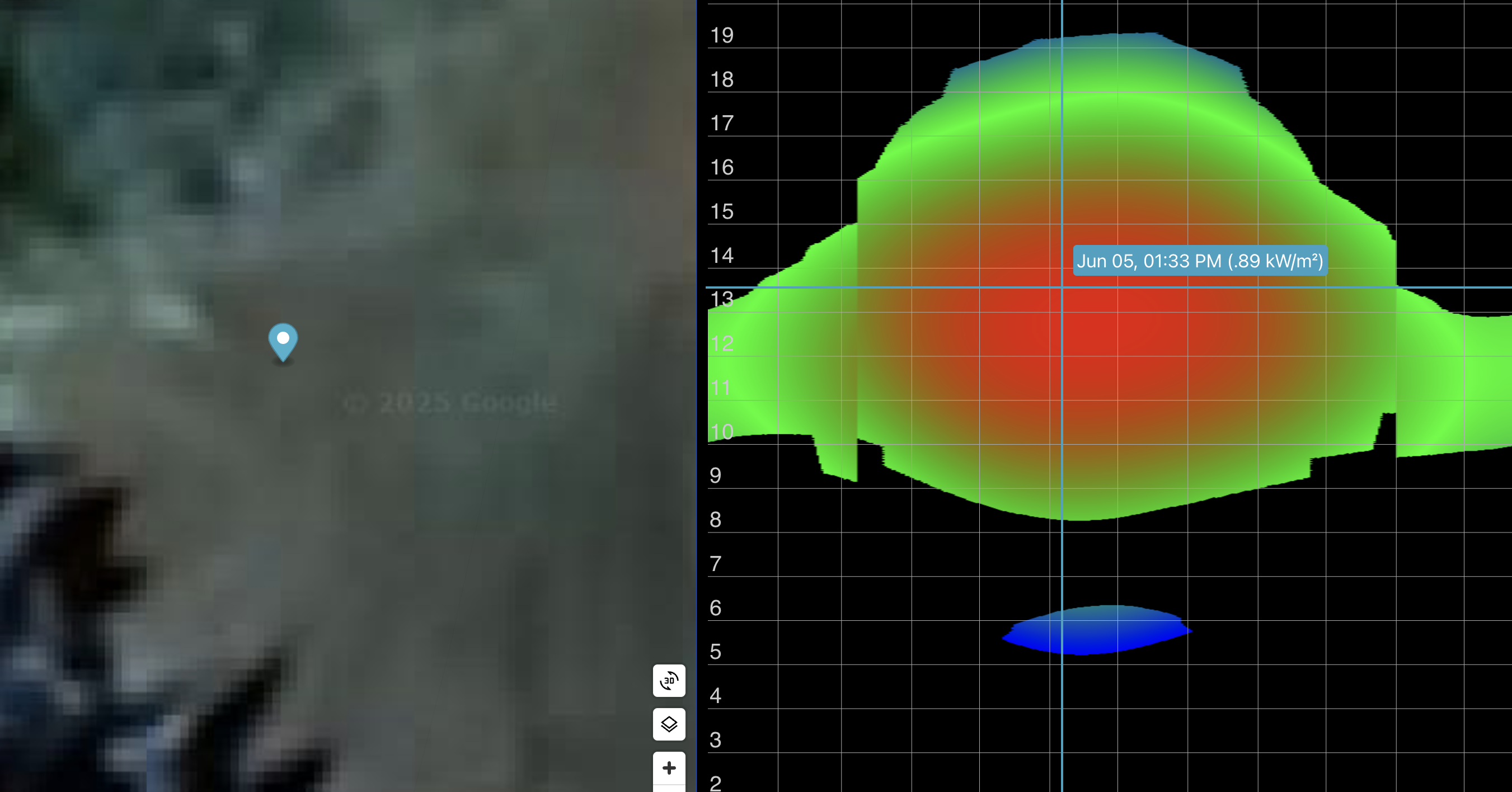Viewport: 1512px width, 792px height.
Task: Click the Jun 05, 01:33 PM irradiance tooltip
Action: tap(1200, 261)
